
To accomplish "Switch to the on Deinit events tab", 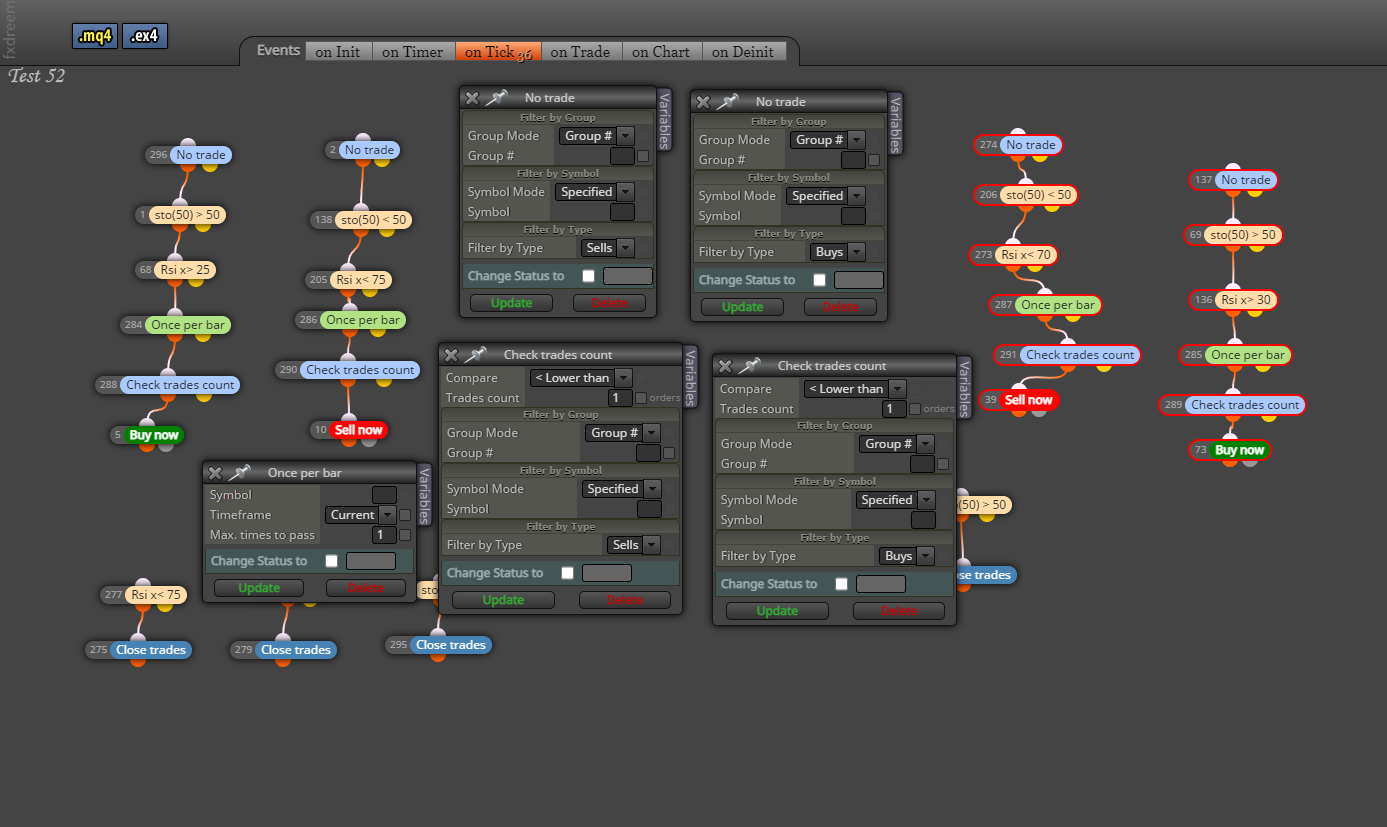I will [x=743, y=52].
